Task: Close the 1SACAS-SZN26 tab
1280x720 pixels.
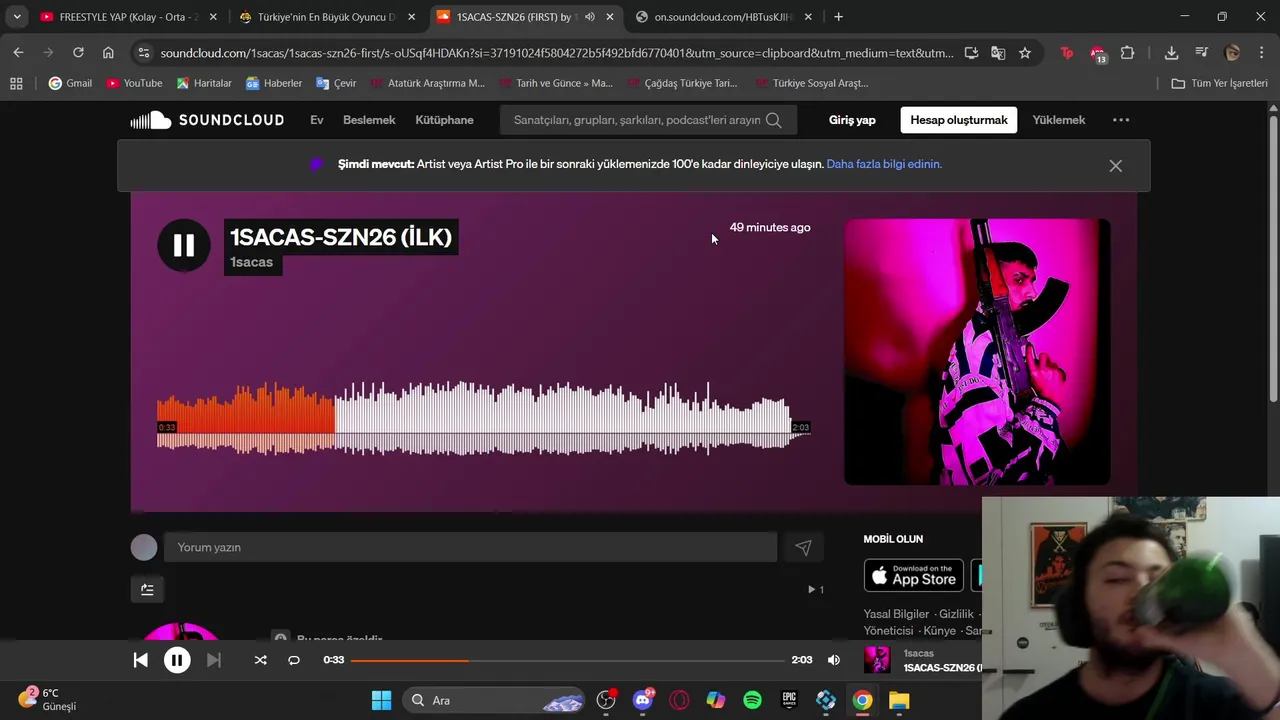Action: coord(610,17)
